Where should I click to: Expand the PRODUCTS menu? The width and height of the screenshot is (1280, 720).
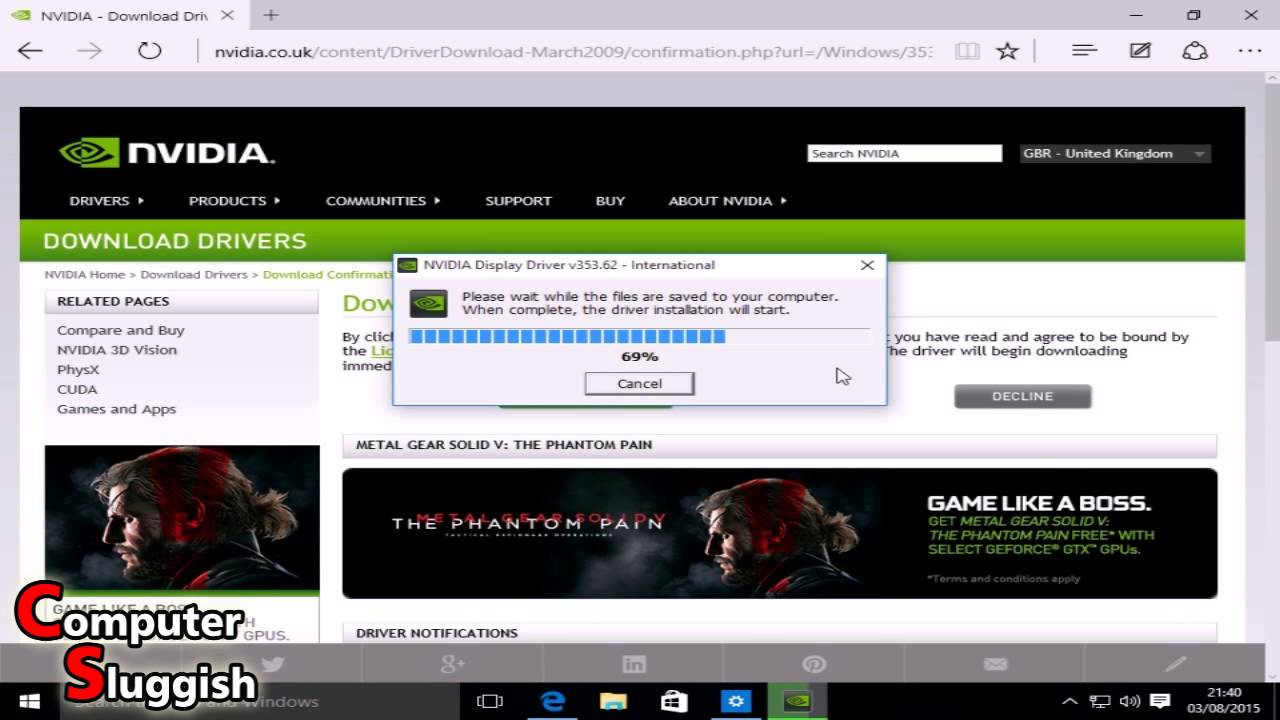coord(234,201)
